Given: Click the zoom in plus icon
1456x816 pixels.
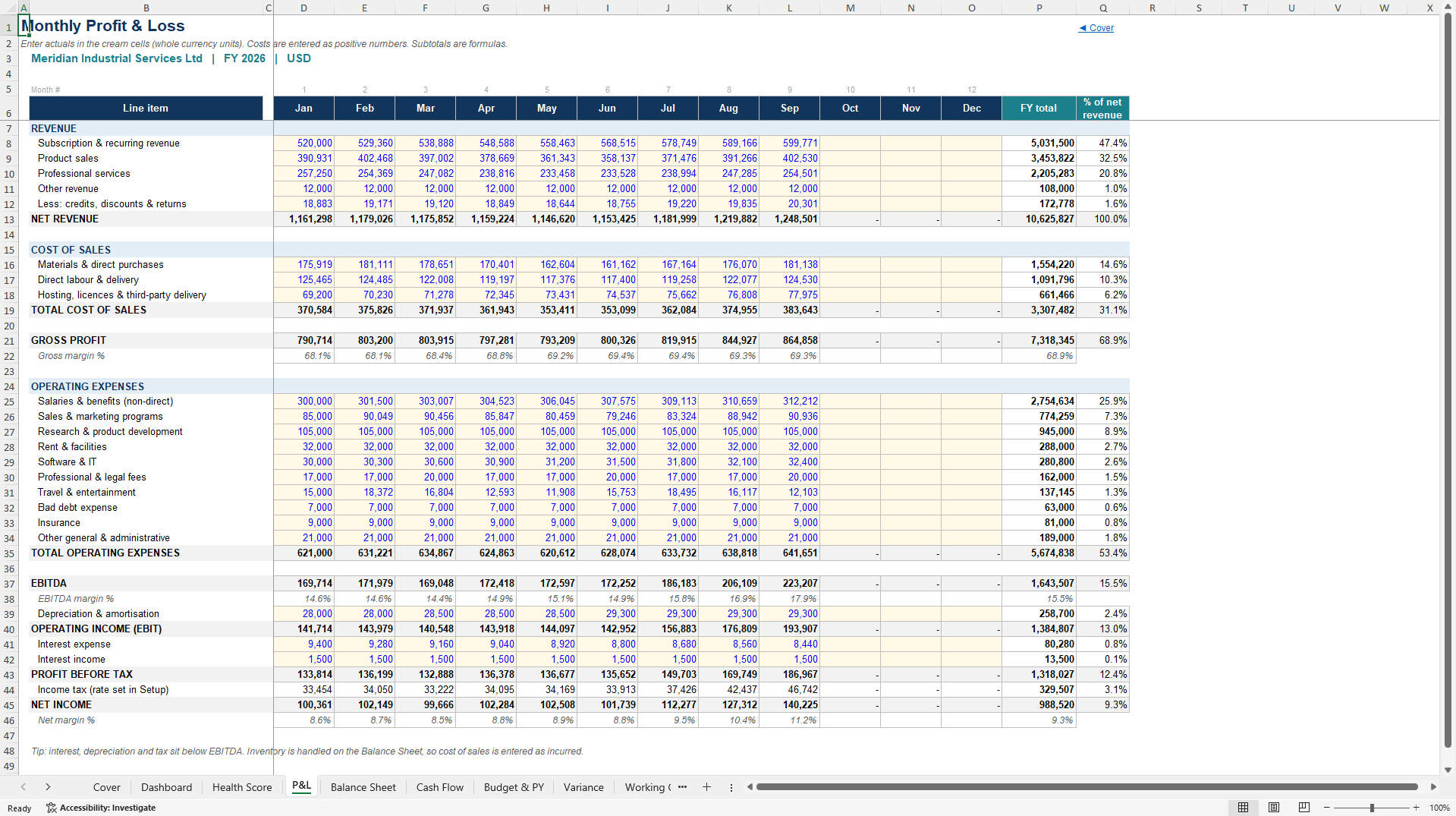Looking at the screenshot, I should pos(1416,808).
